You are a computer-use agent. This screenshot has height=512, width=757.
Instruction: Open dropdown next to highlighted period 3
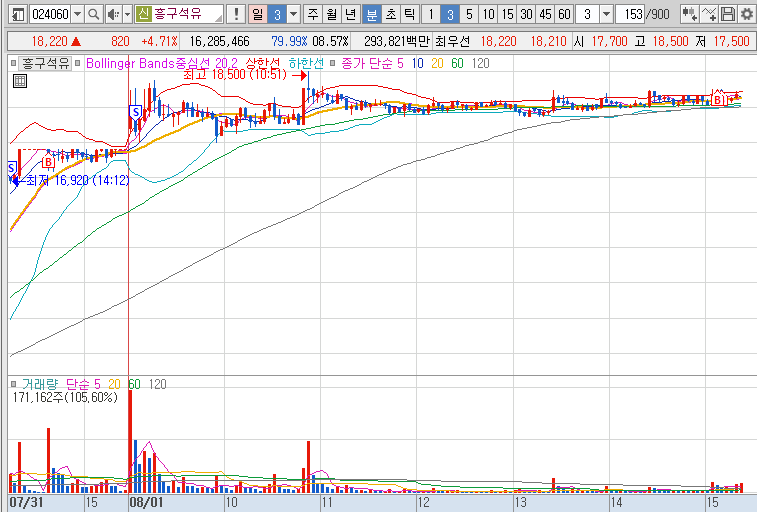point(294,14)
